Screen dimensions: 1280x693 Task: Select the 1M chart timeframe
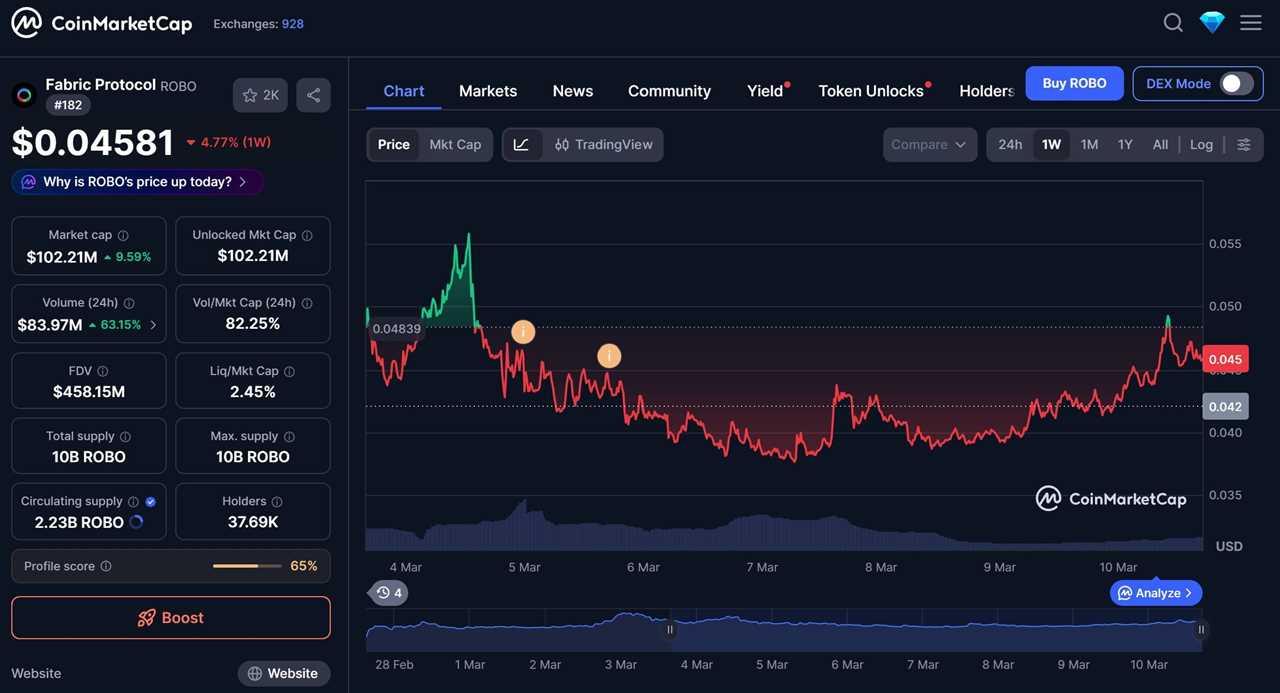click(1088, 144)
